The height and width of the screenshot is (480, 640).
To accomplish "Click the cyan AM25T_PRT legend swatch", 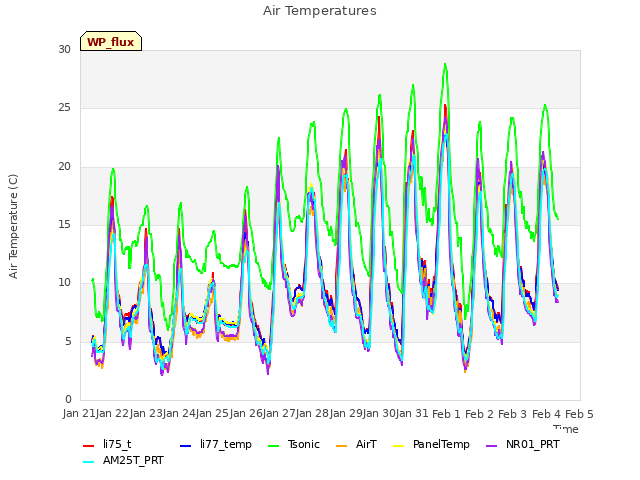I will pyautogui.click(x=89, y=462).
